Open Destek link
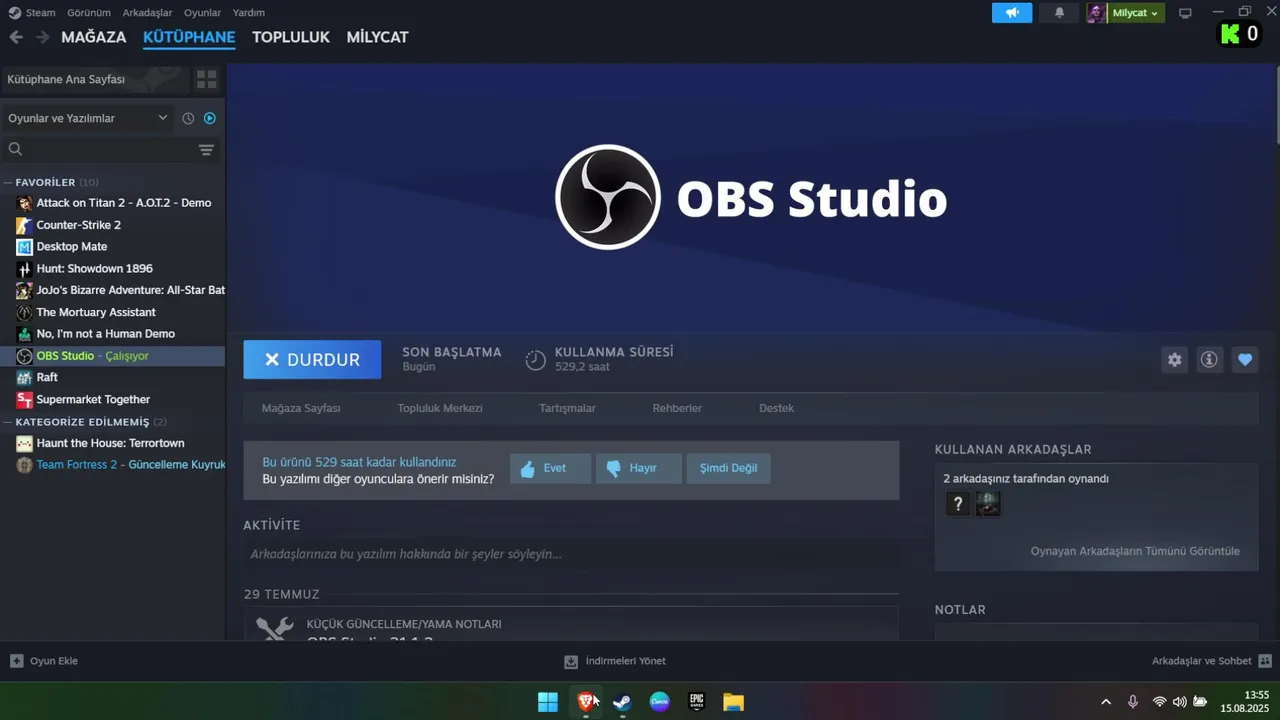1280x720 pixels. (x=776, y=408)
